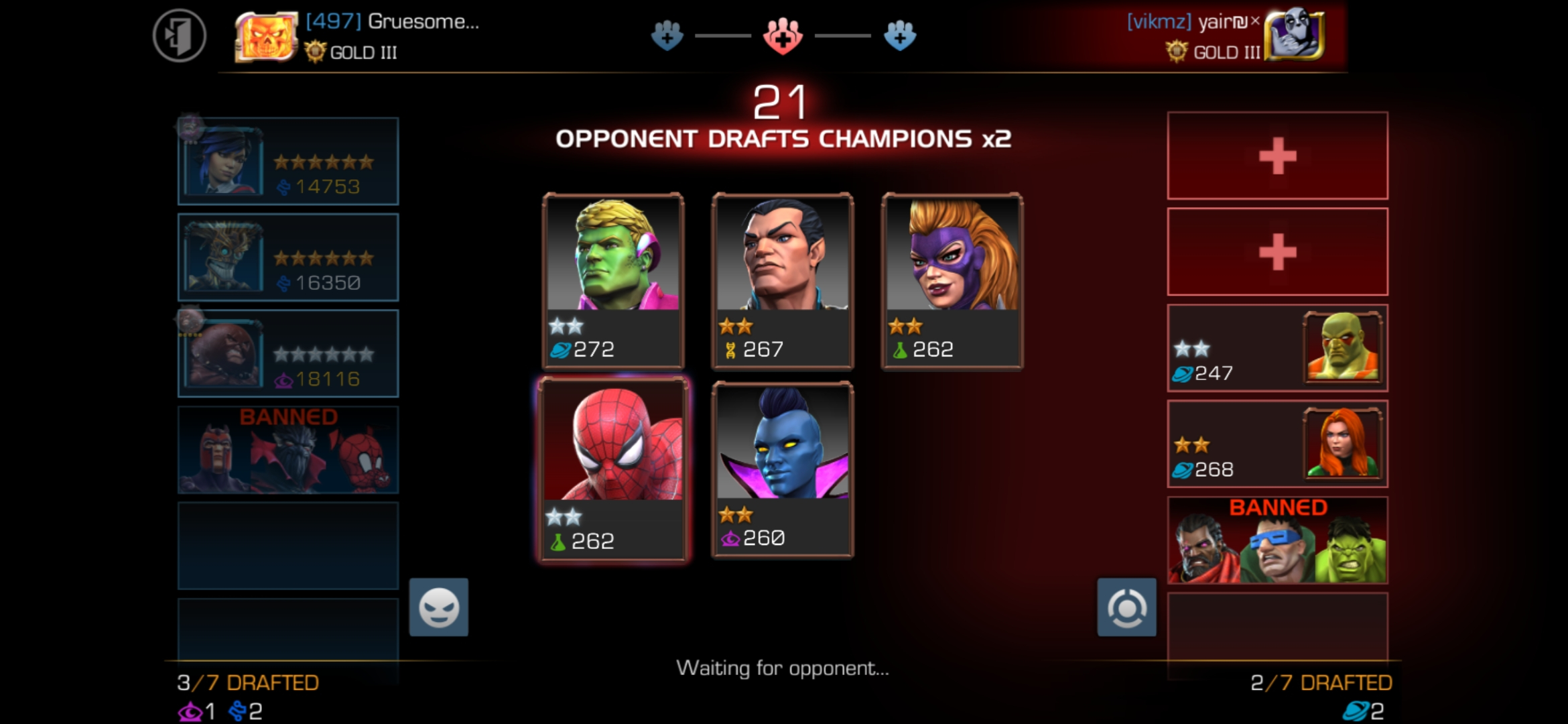The height and width of the screenshot is (724, 1568).
Task: View the drafted champion rated 18116
Action: click(x=288, y=353)
